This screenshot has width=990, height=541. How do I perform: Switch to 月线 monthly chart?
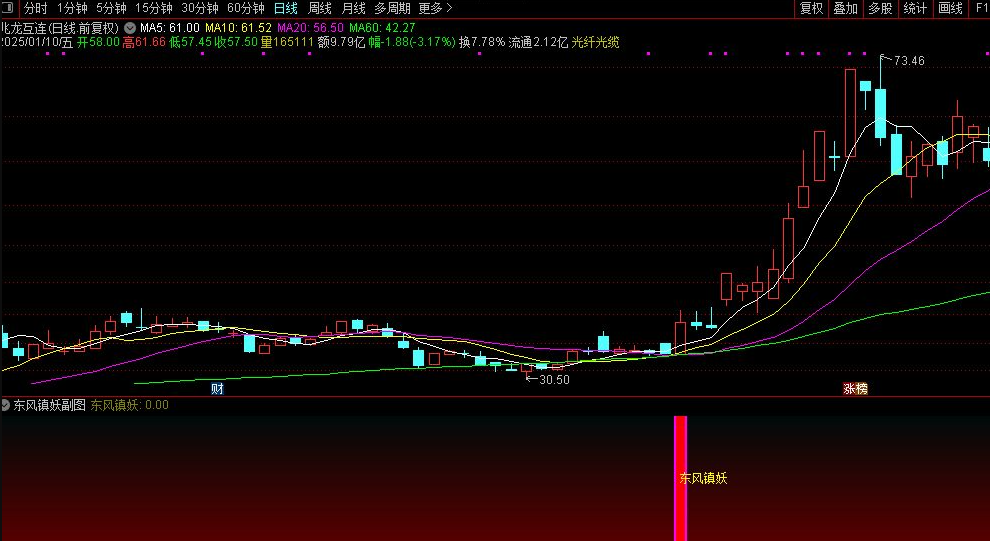(354, 8)
